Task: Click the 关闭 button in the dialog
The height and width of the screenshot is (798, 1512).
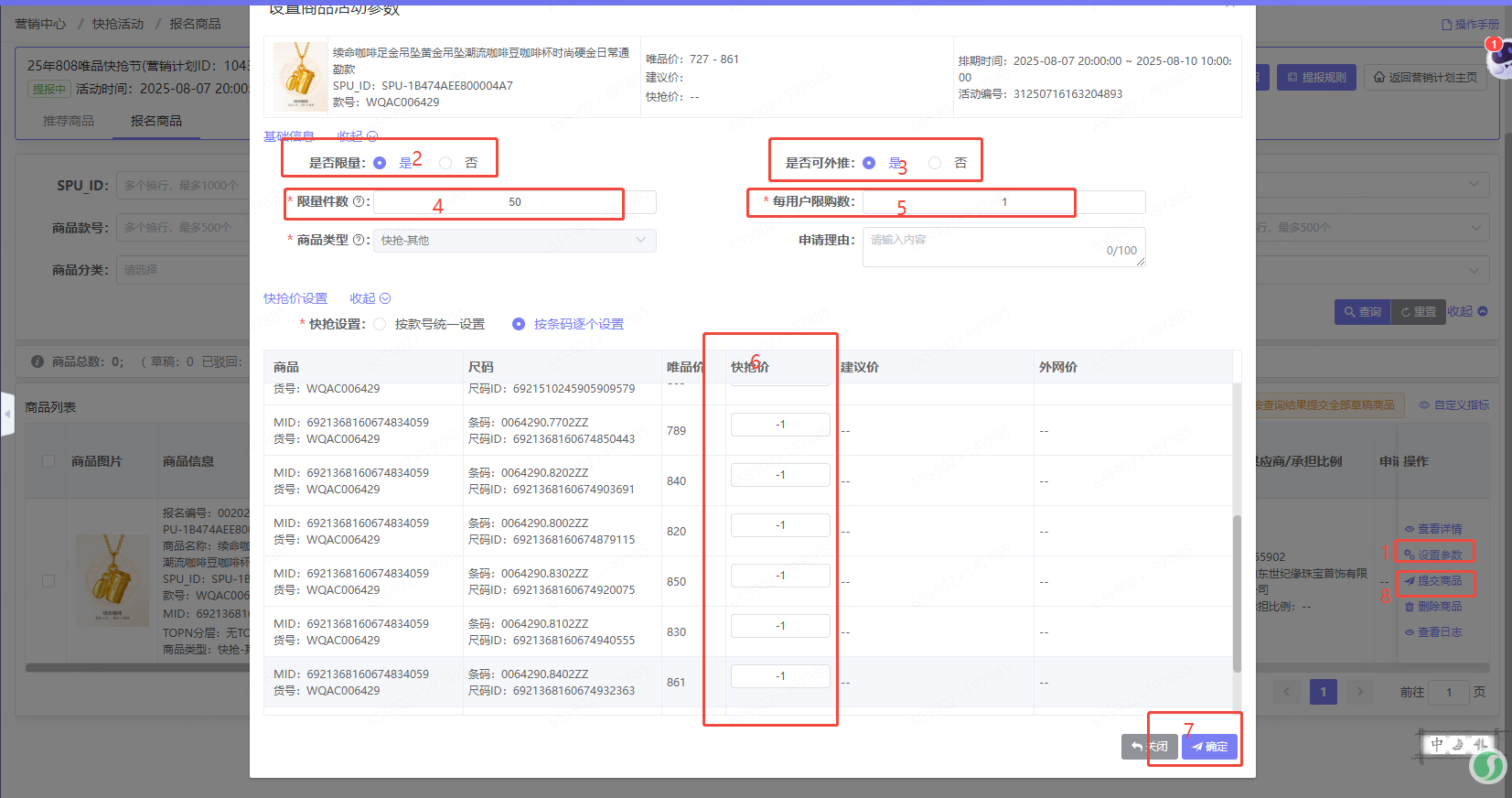Action: pos(1149,747)
